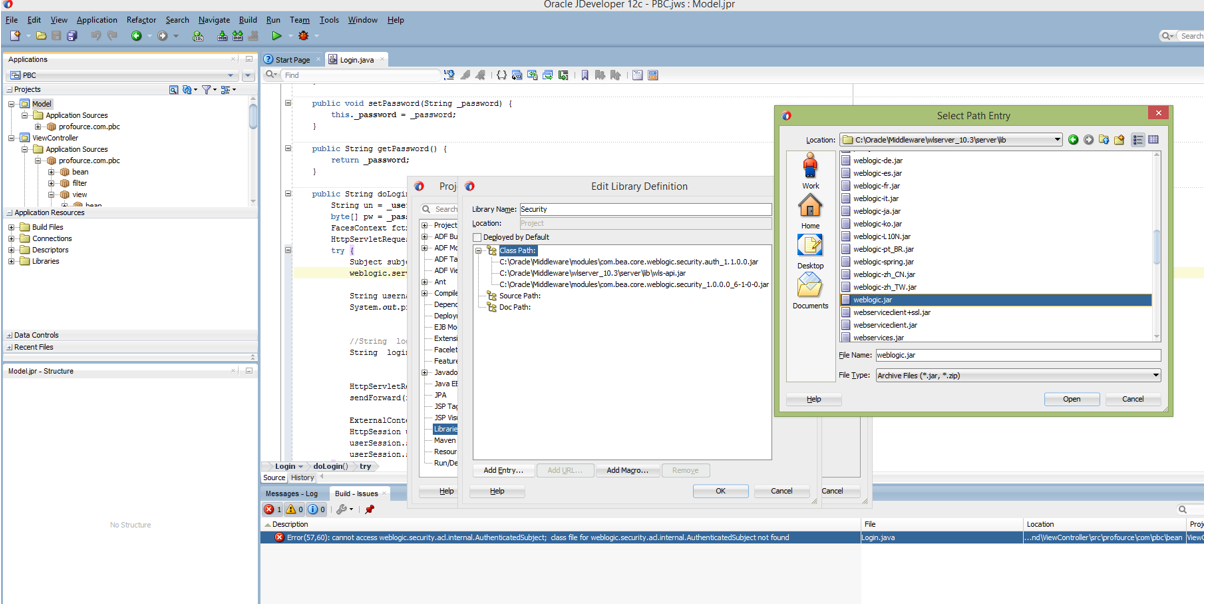The height and width of the screenshot is (604, 1212).
Task: Open the File menu
Action: pos(12,20)
